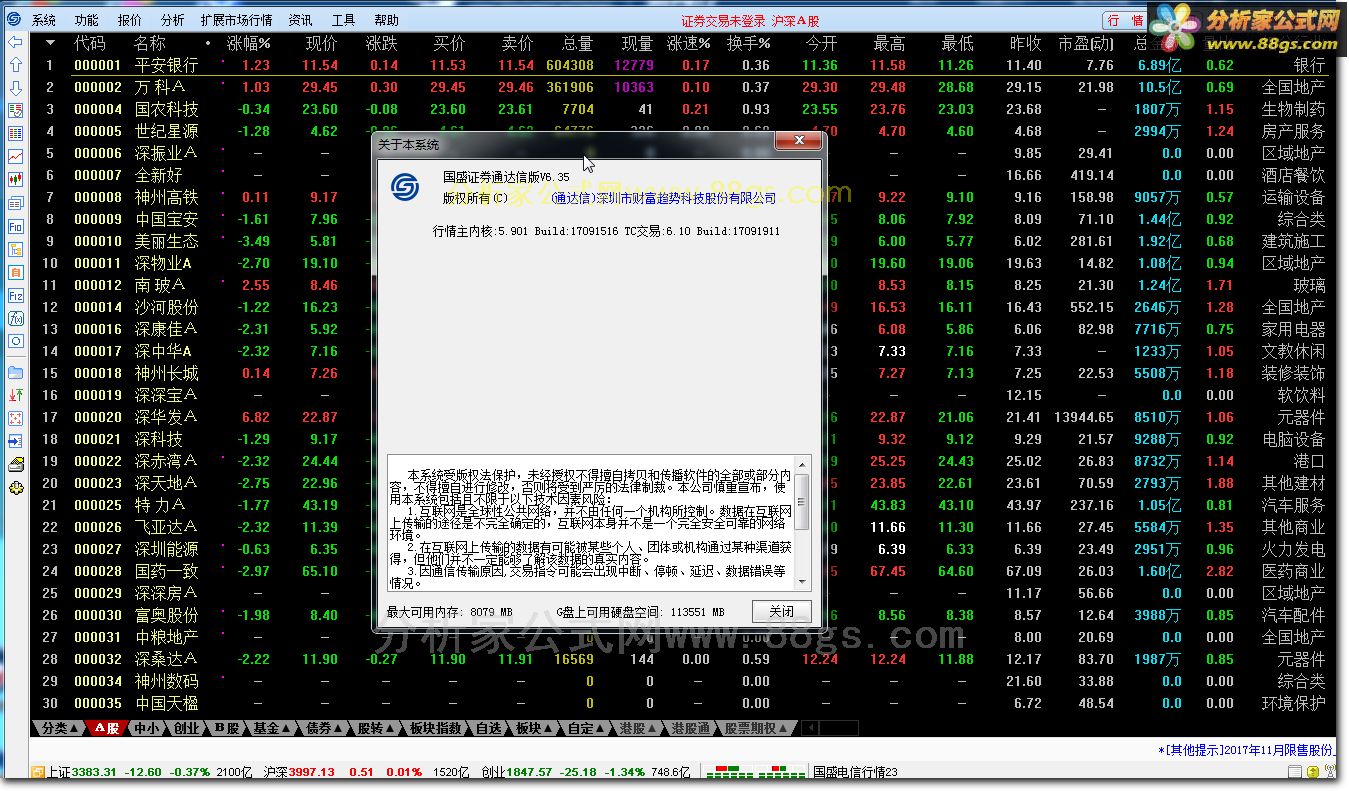Open the candlestick K-line chart icon
Viewport: 1349px width, 791px height.
15,179
